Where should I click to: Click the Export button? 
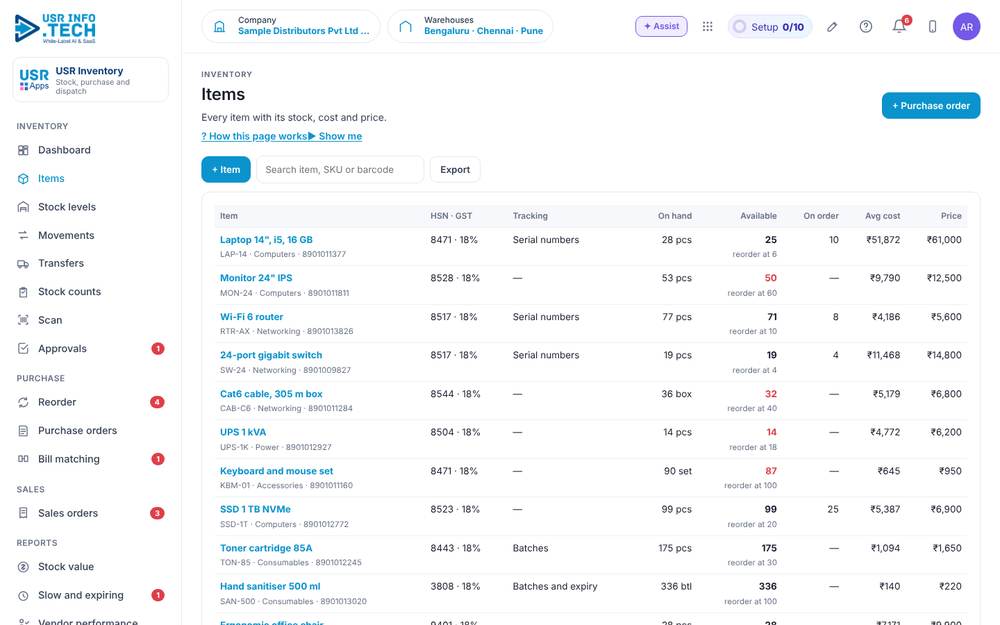click(x=455, y=170)
